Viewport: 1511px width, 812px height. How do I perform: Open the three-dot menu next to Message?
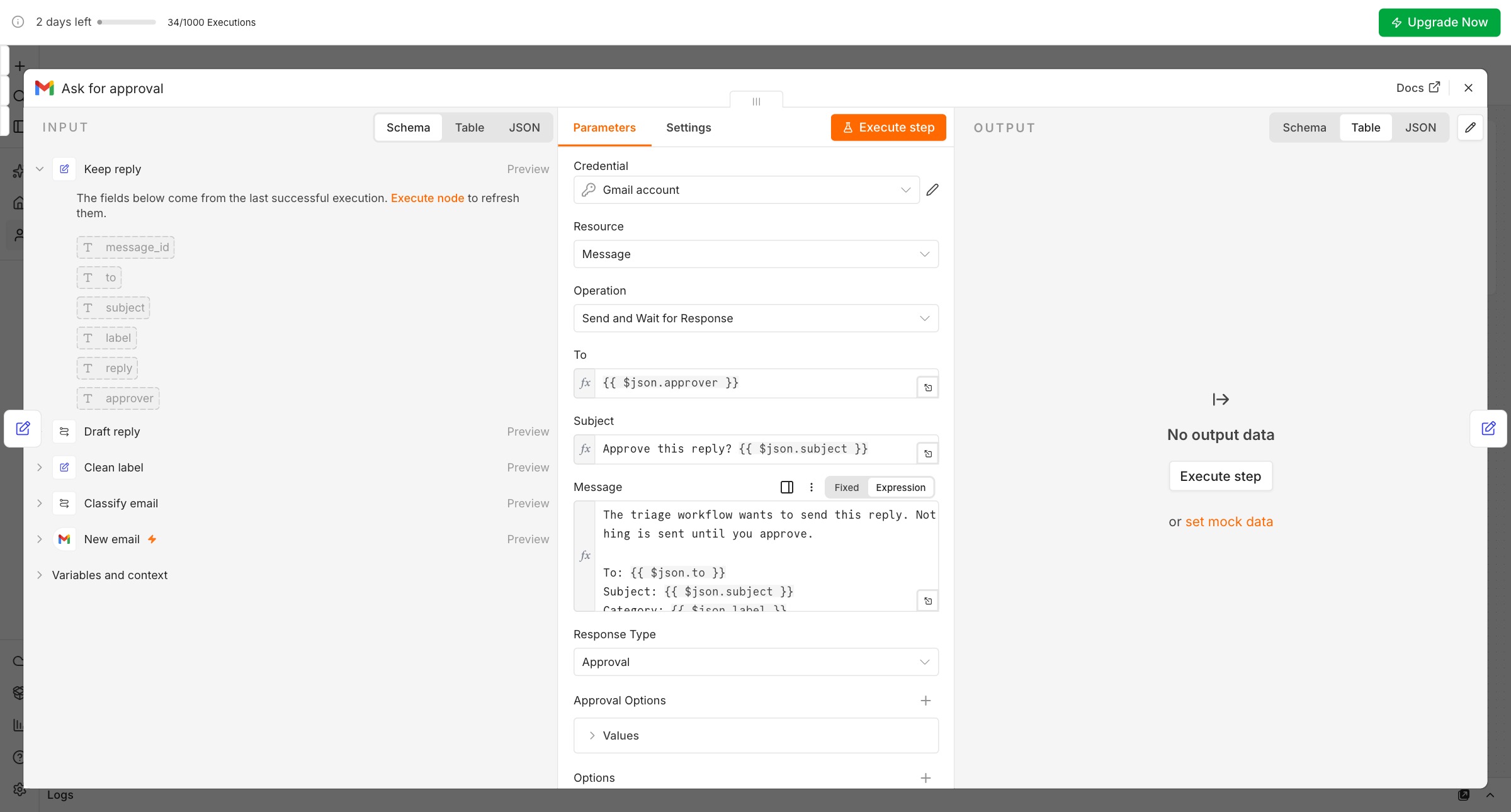[812, 487]
